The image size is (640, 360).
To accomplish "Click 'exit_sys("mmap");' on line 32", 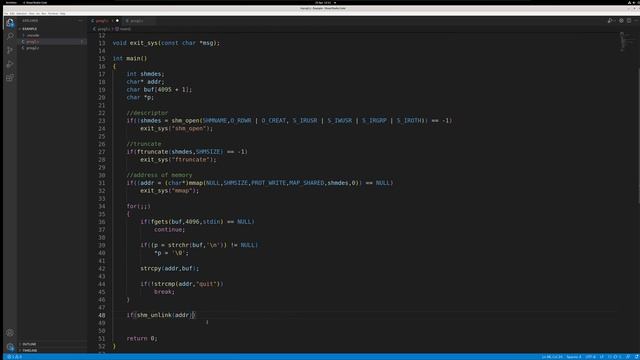I will click(x=169, y=191).
